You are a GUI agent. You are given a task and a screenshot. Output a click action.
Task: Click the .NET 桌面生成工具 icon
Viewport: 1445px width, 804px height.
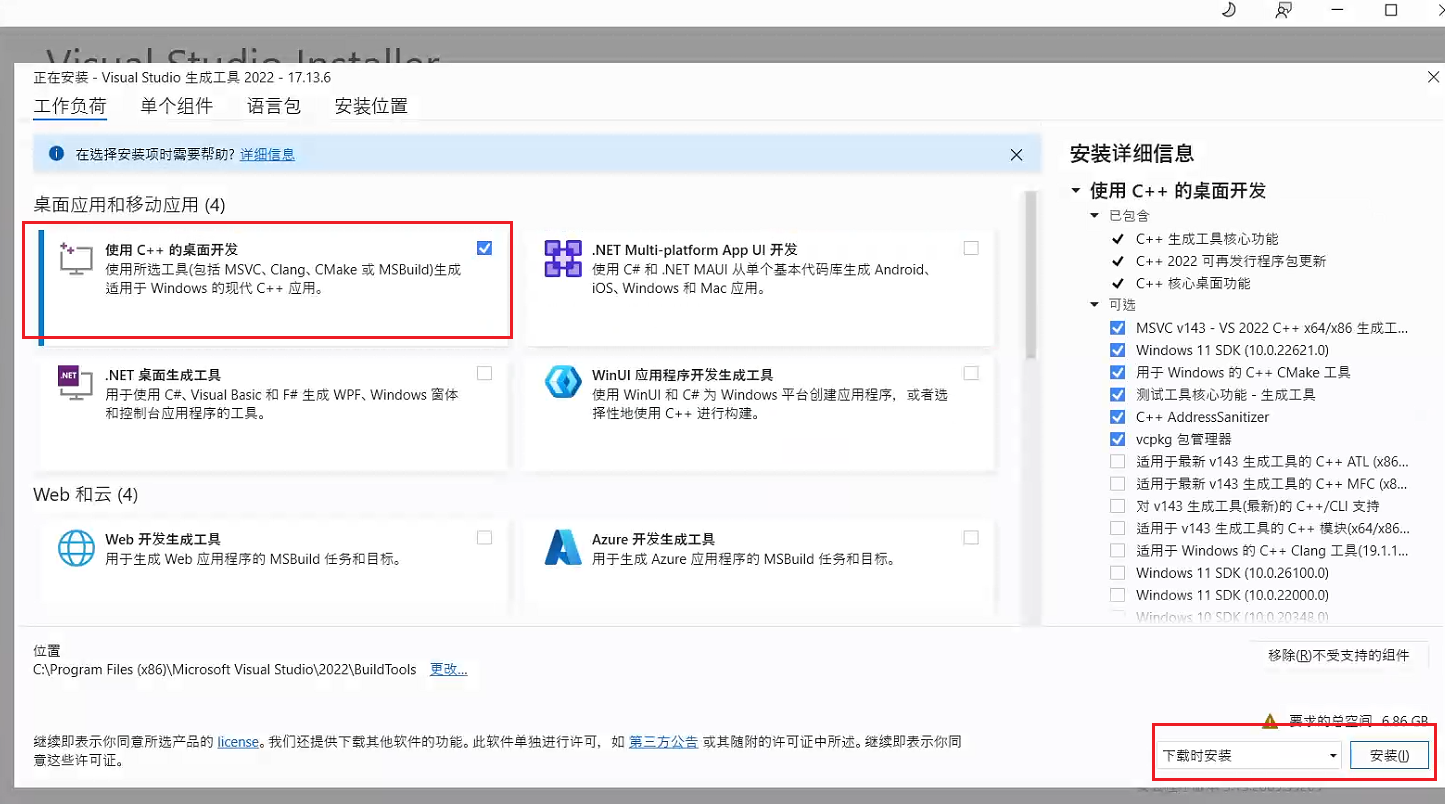75,383
